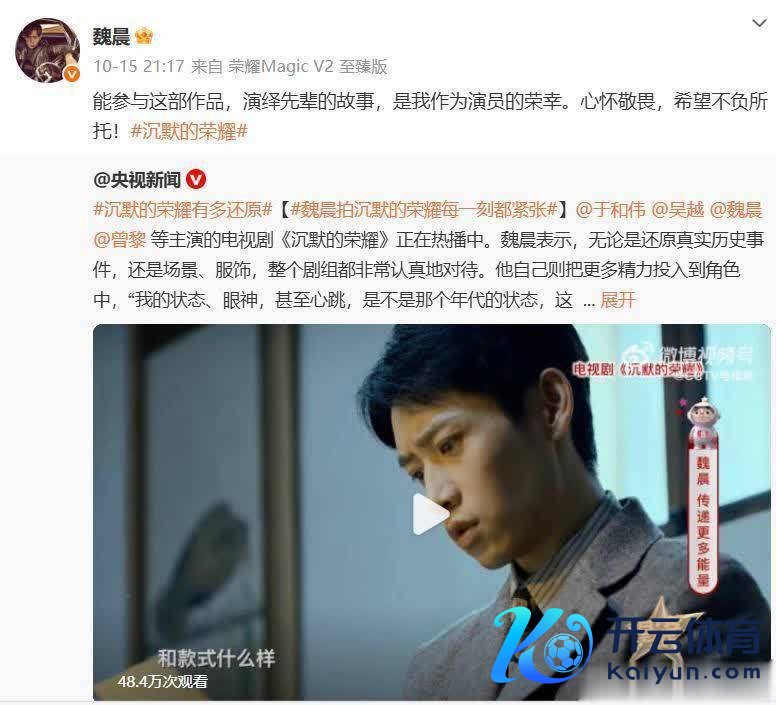This screenshot has width=776, height=705.
Task: Visit the @曾黎 mention
Action: pyautogui.click(x=119, y=240)
